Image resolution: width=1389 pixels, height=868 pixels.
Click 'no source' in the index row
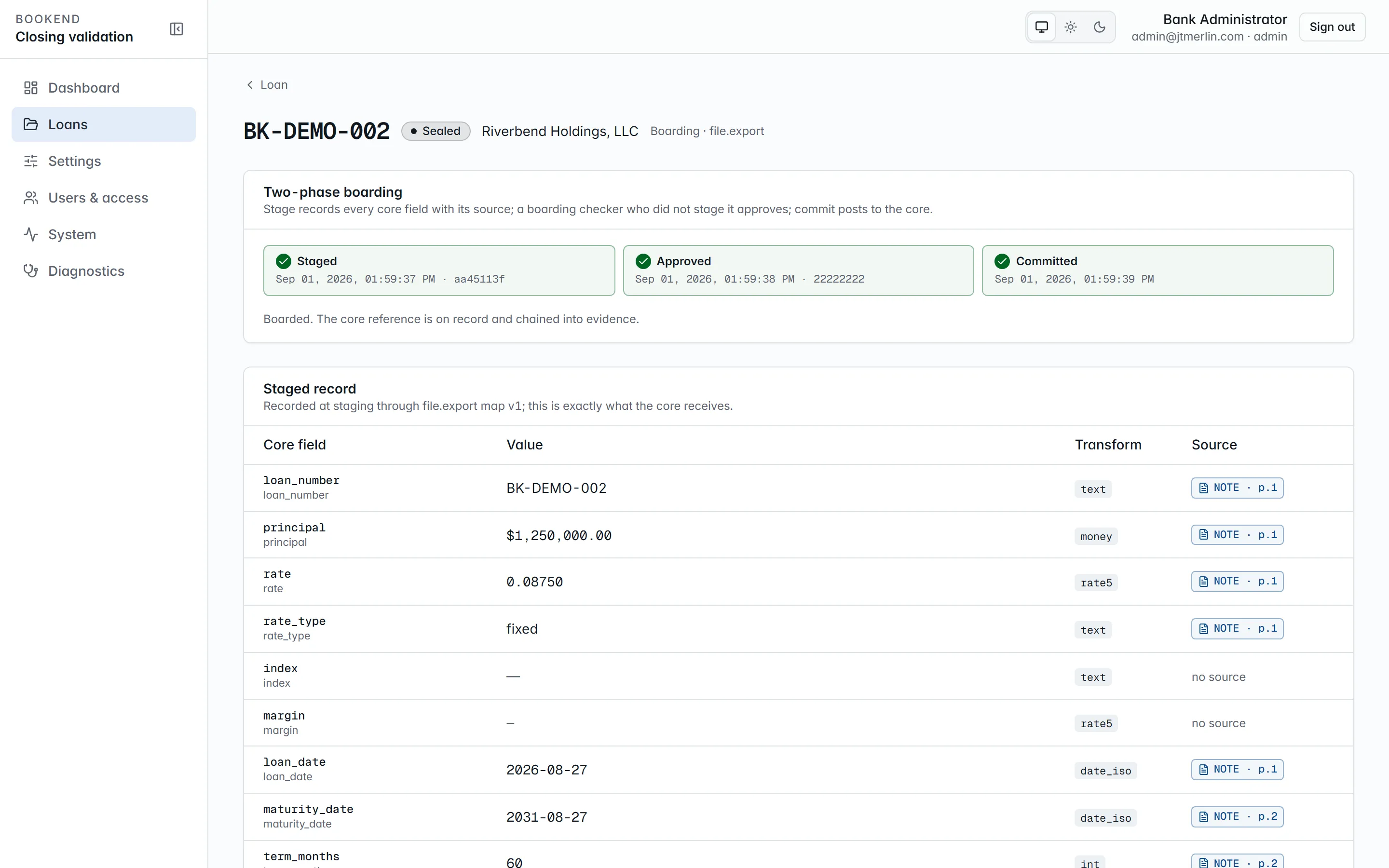1218,677
